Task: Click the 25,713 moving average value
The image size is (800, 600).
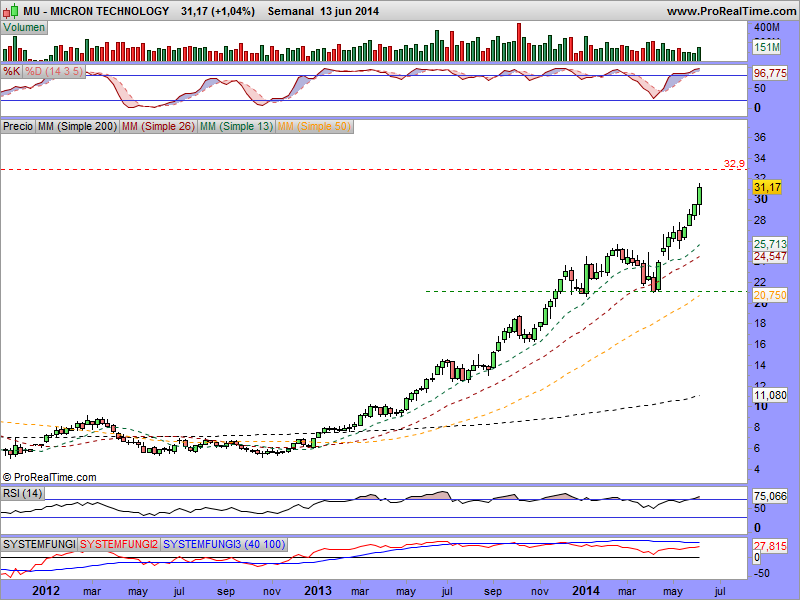Action: 770,244
